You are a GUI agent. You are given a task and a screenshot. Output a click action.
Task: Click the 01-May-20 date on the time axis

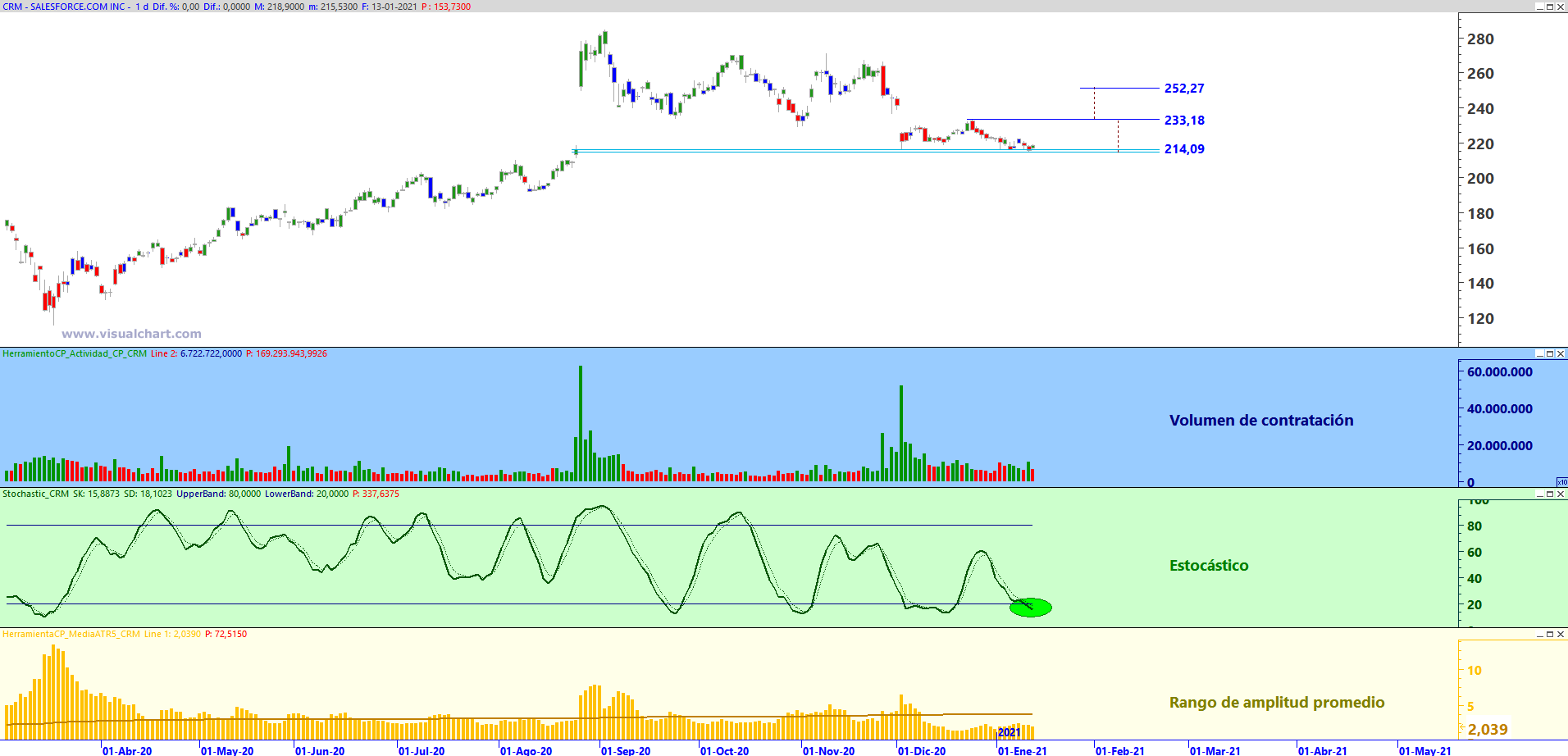pos(227,750)
